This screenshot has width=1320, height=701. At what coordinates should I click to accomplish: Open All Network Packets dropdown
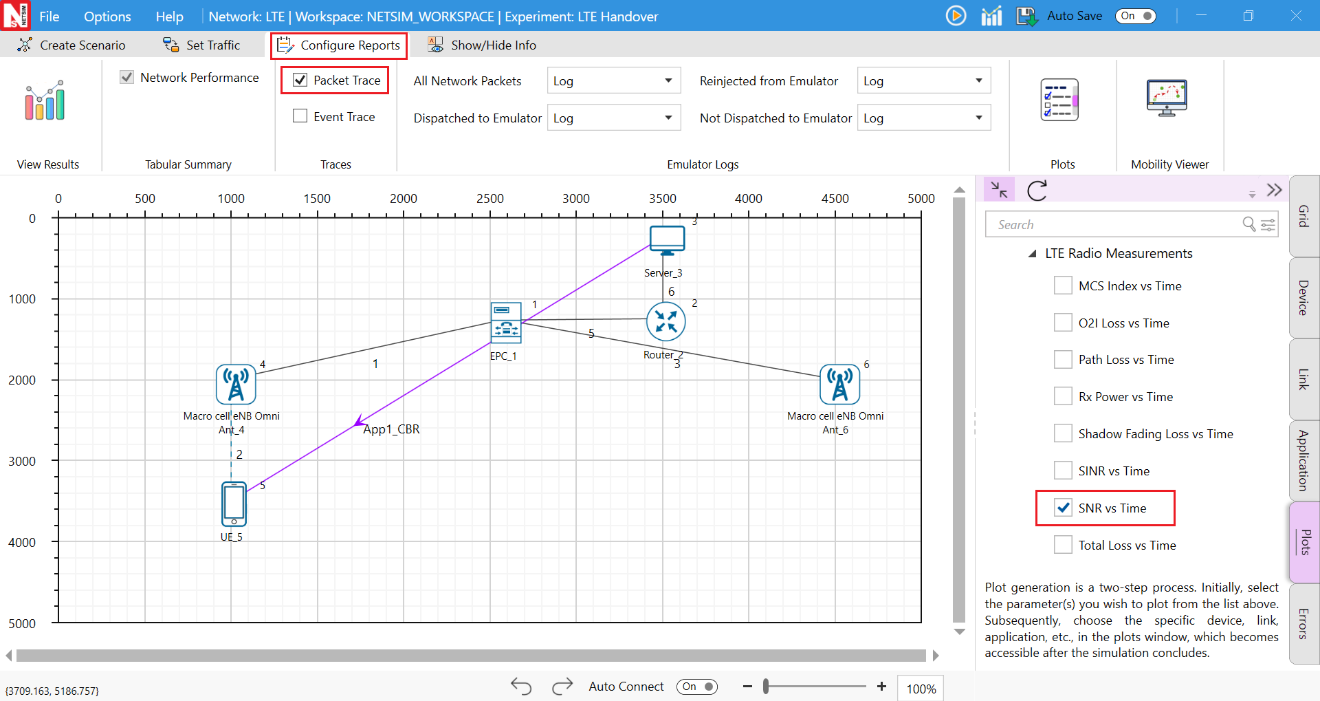(x=614, y=81)
